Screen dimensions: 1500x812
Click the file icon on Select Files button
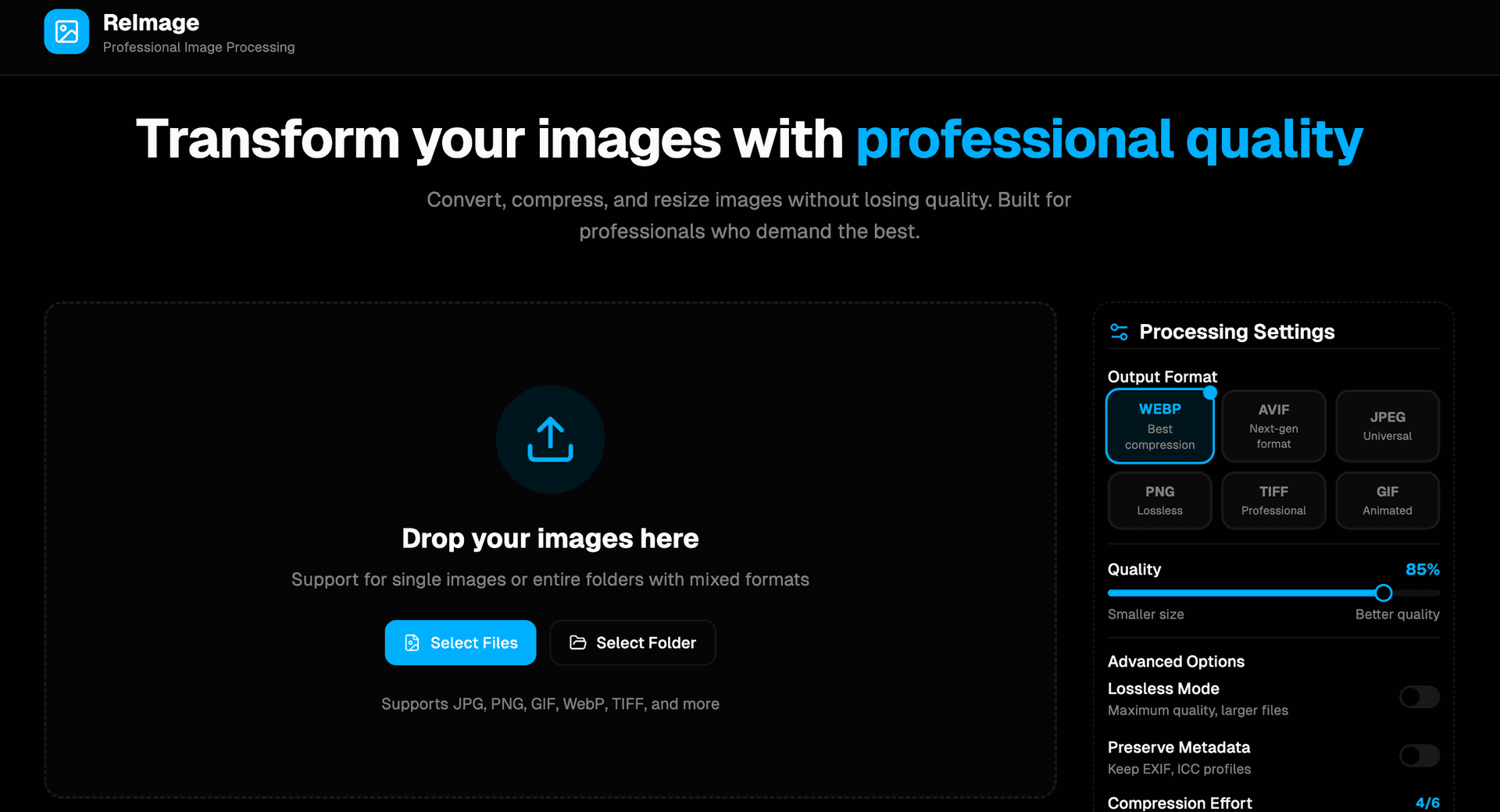[x=412, y=643]
